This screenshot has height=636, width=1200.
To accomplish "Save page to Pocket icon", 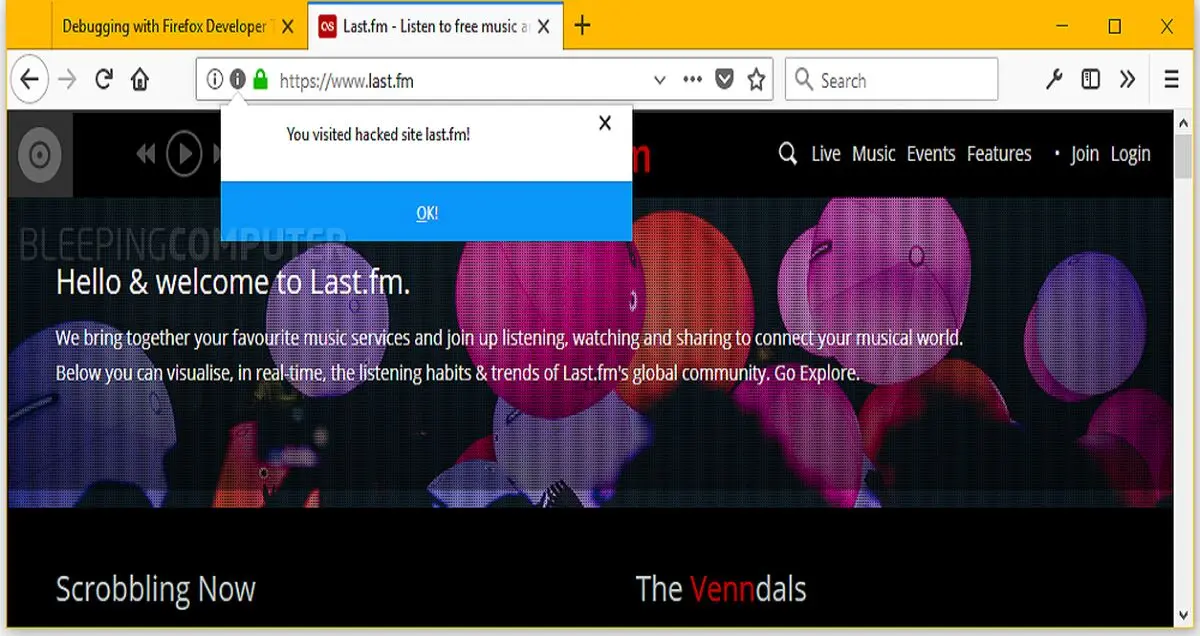I will [724, 80].
